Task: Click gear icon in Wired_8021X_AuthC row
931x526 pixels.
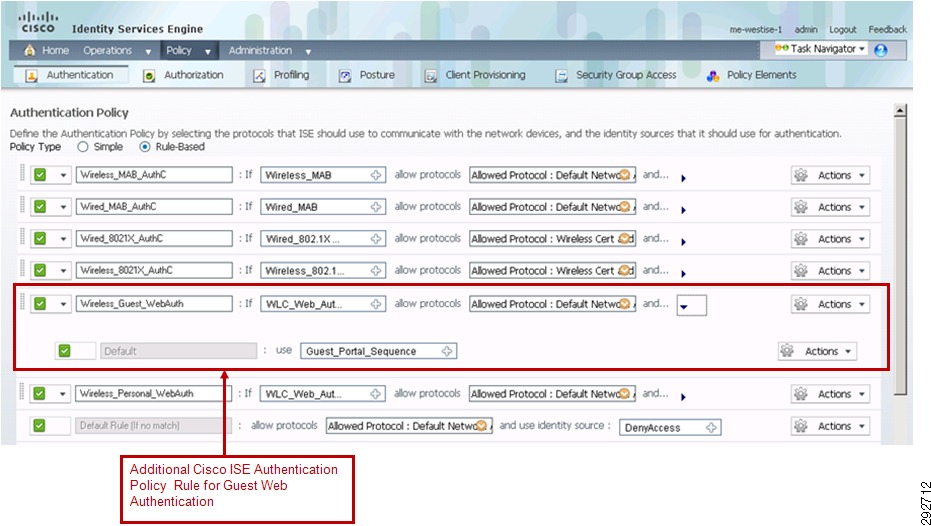Action: (x=801, y=239)
